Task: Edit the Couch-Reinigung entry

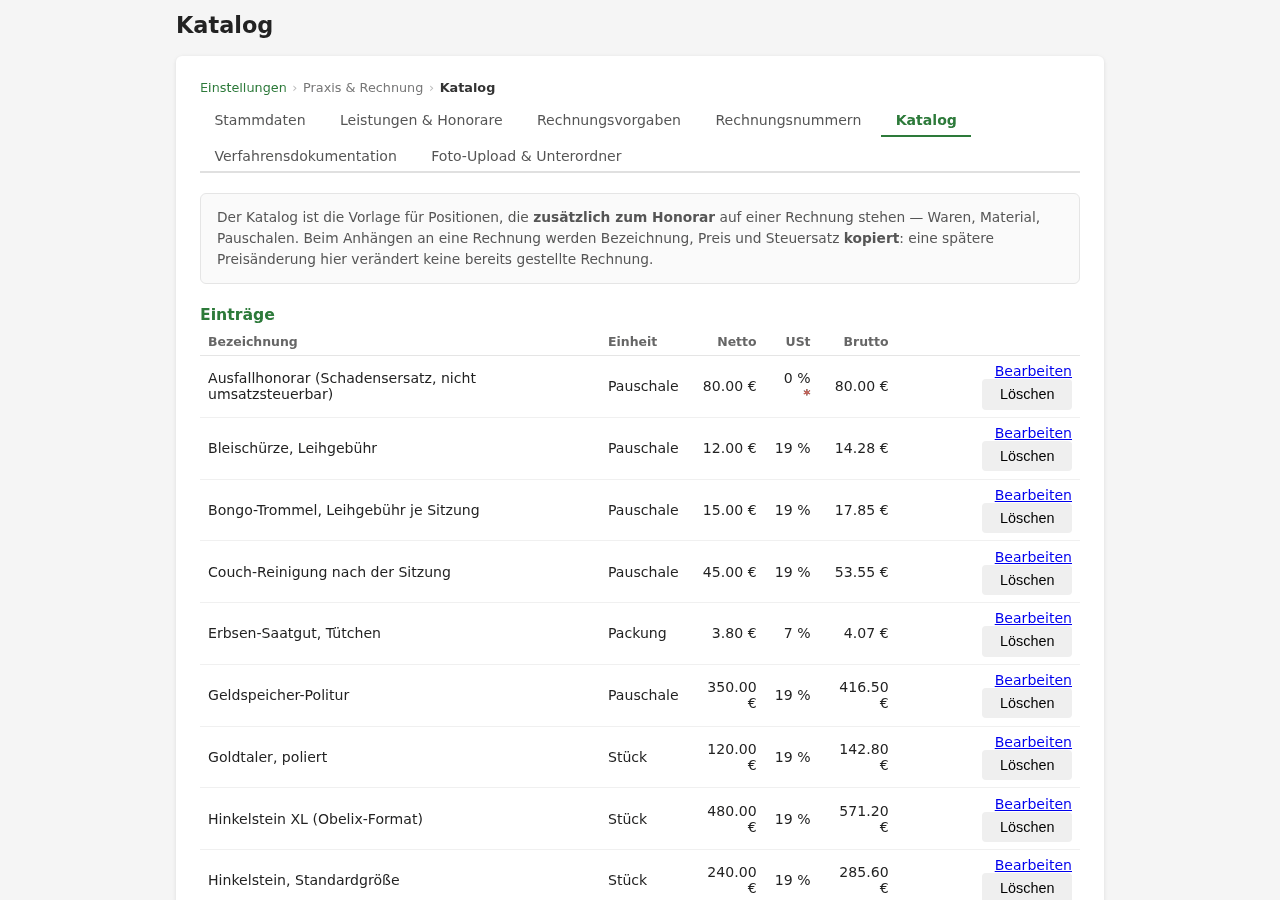Action: (1033, 557)
